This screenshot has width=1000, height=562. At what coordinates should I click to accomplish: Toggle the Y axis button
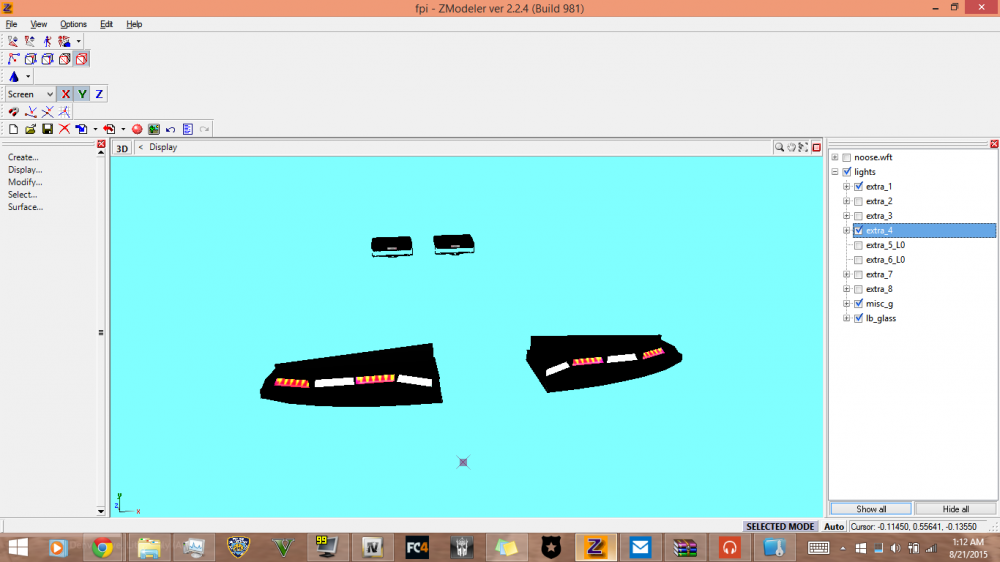click(82, 94)
